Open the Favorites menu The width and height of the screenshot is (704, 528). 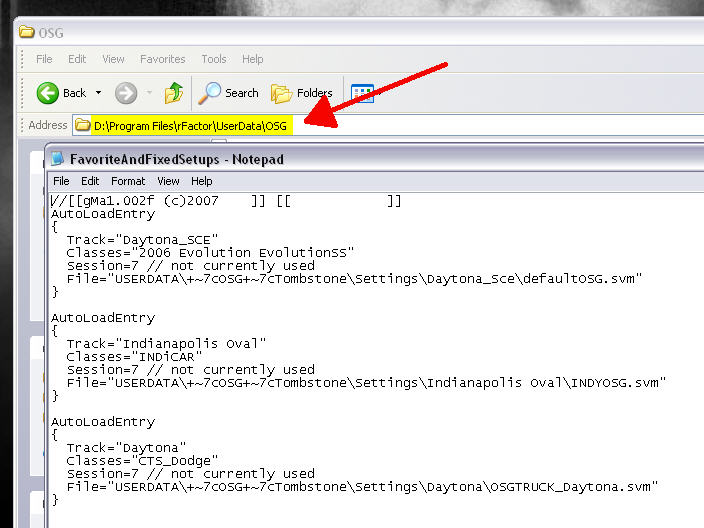point(163,59)
